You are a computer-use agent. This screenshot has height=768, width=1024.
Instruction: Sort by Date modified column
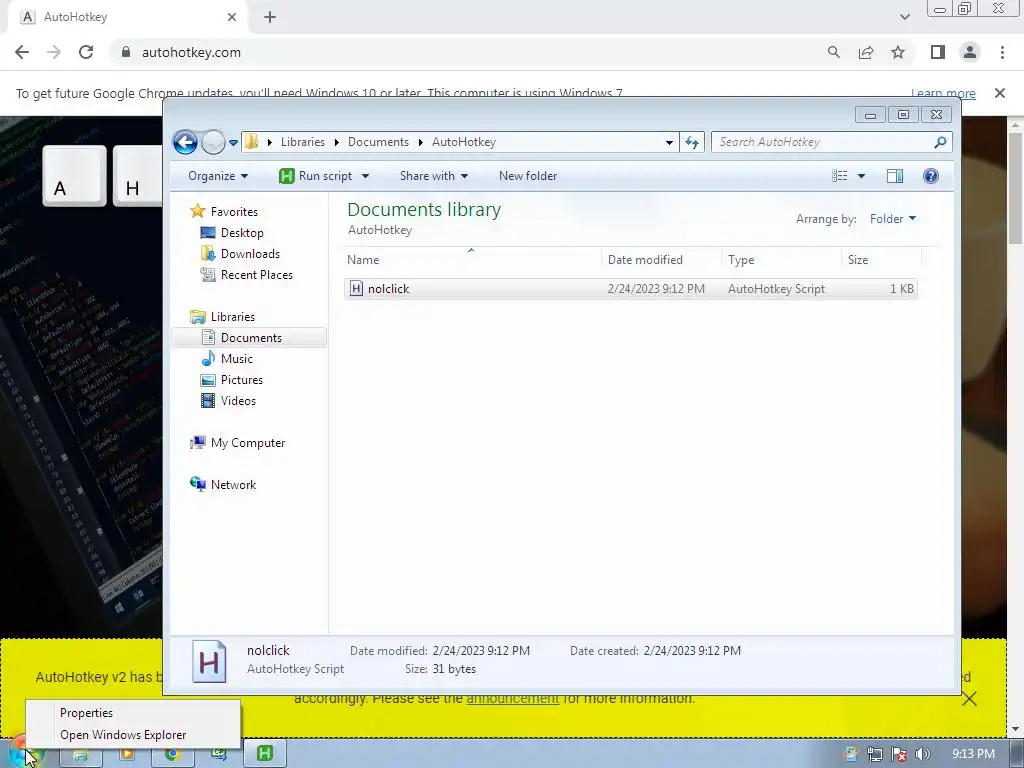[x=661, y=259]
